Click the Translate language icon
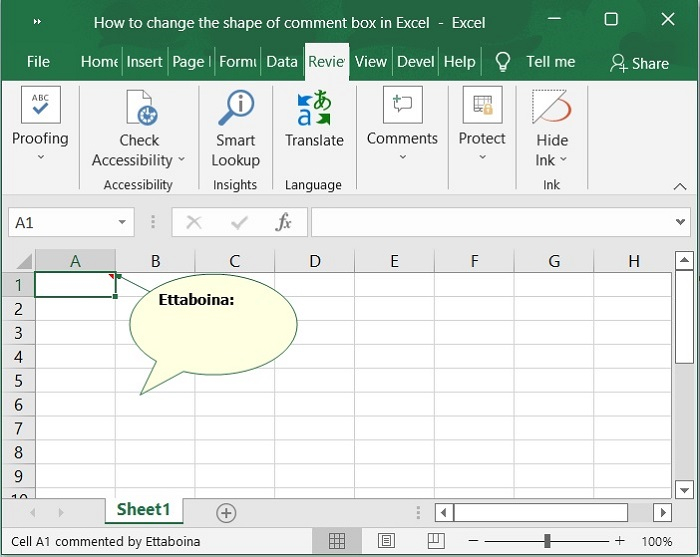 point(314,108)
